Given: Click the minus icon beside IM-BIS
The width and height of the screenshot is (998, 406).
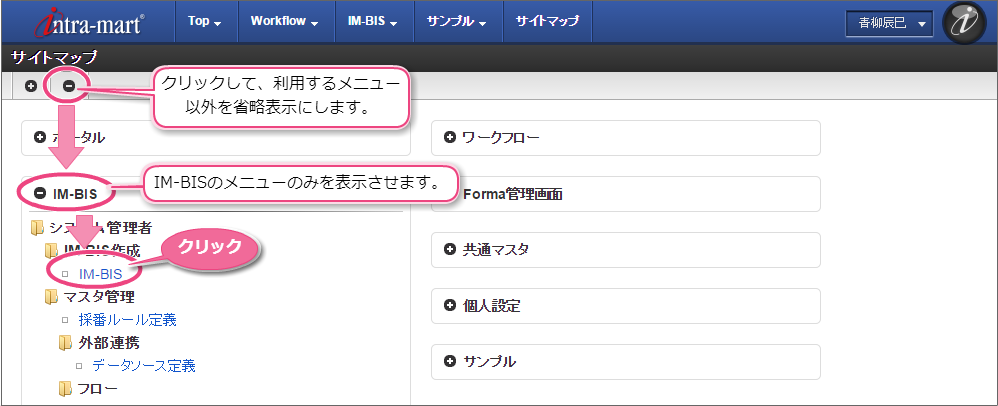Looking at the screenshot, I should 39,194.
